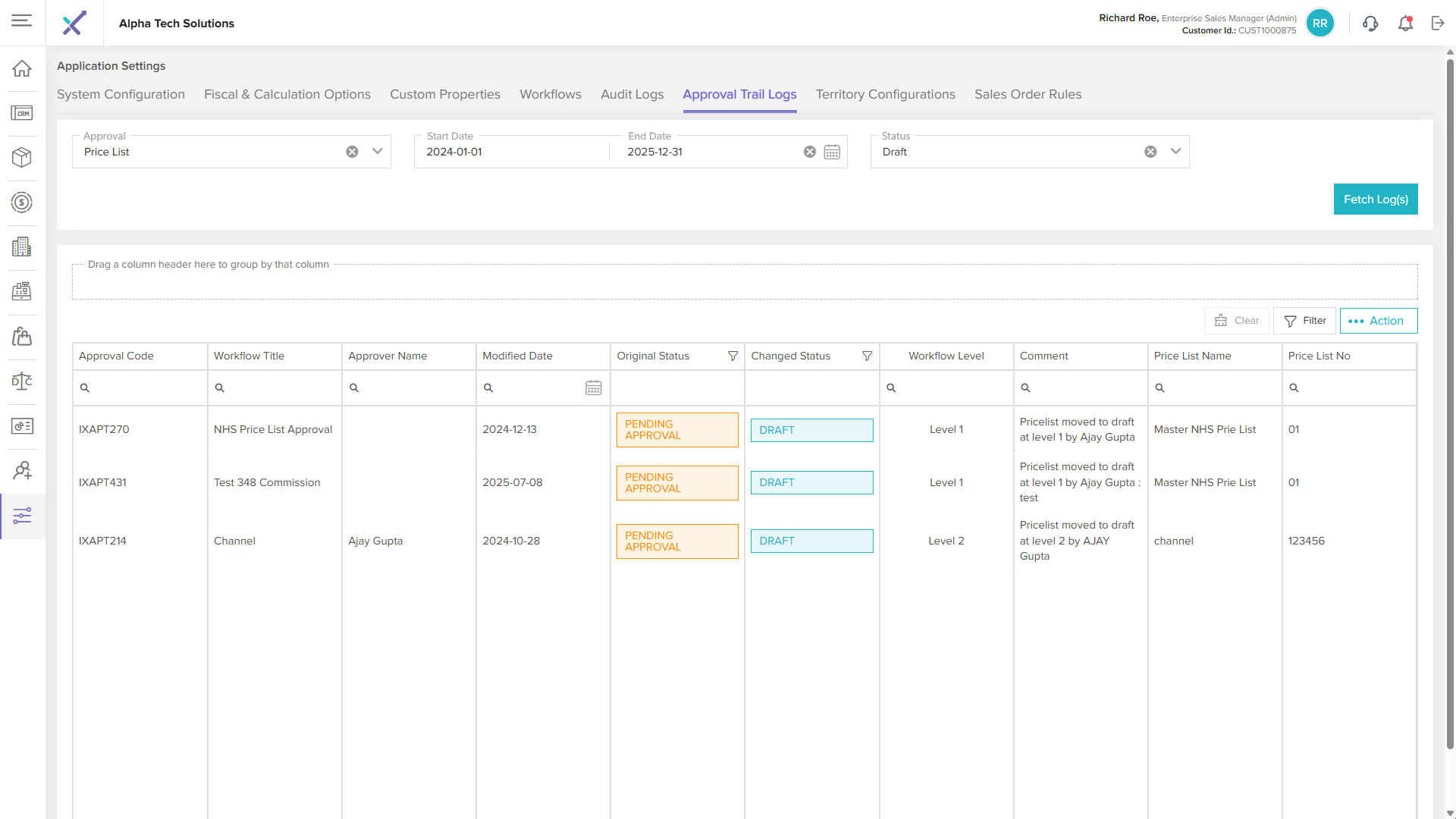
Task: Switch to the Audit Logs tab
Action: tap(632, 94)
